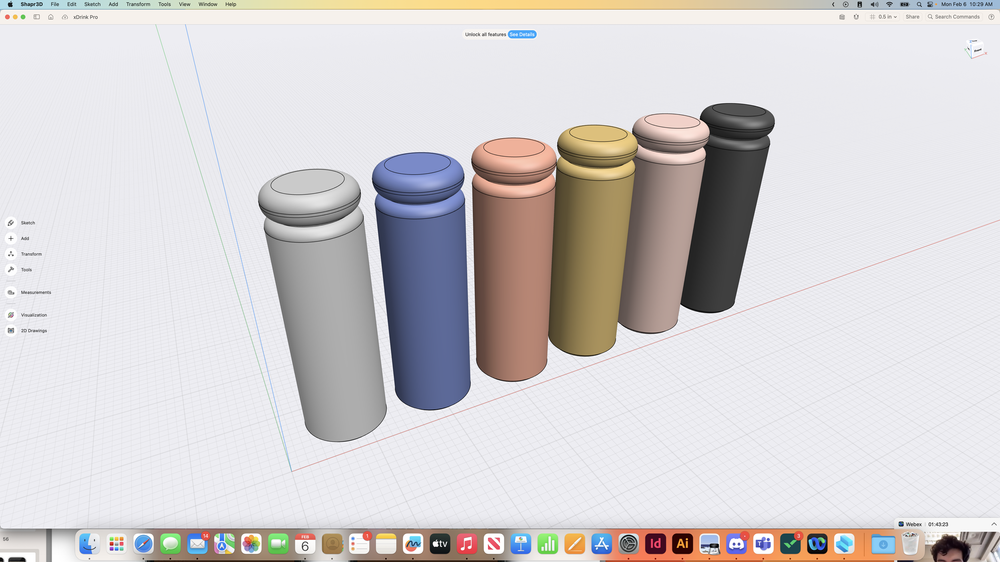1000x562 pixels.
Task: Open the Downloads folder in the dock
Action: click(883, 544)
